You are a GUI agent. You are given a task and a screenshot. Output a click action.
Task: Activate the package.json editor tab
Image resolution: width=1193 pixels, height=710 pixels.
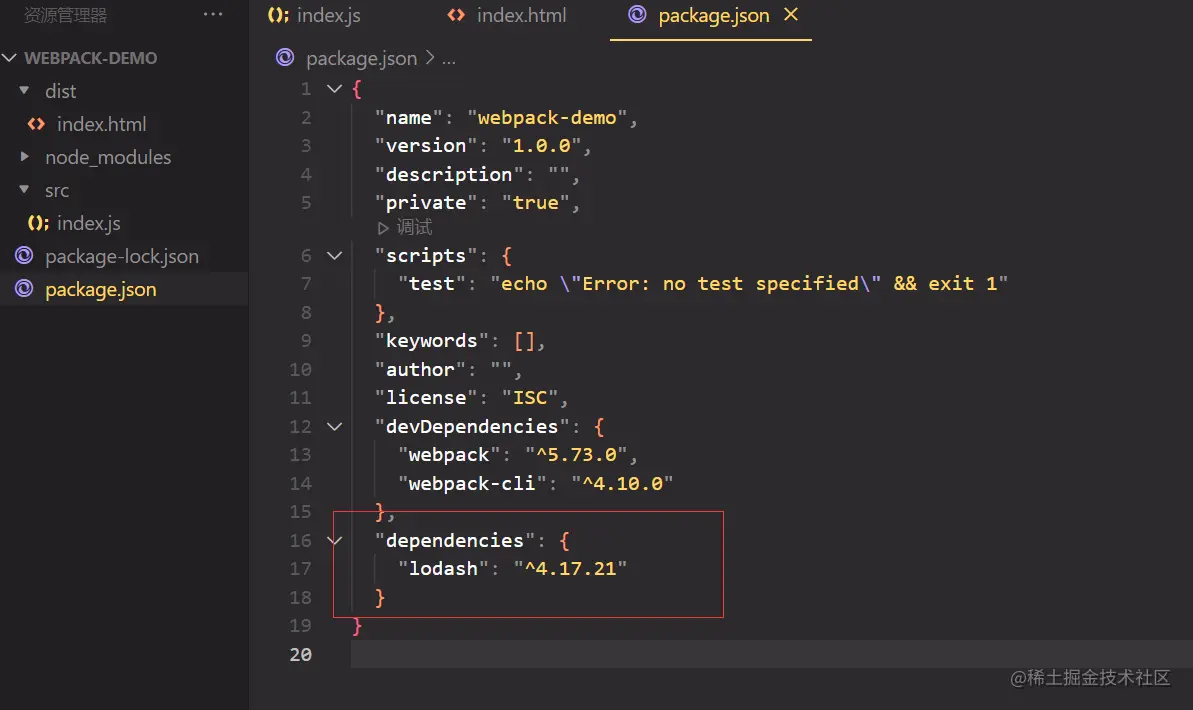713,15
